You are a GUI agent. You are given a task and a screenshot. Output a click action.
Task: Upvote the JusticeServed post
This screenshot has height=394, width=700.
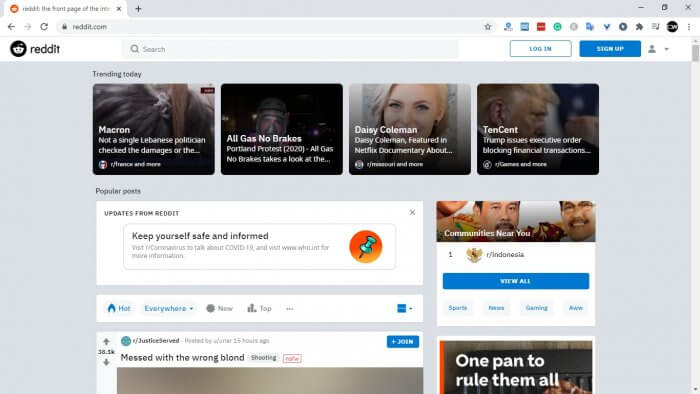coord(106,341)
